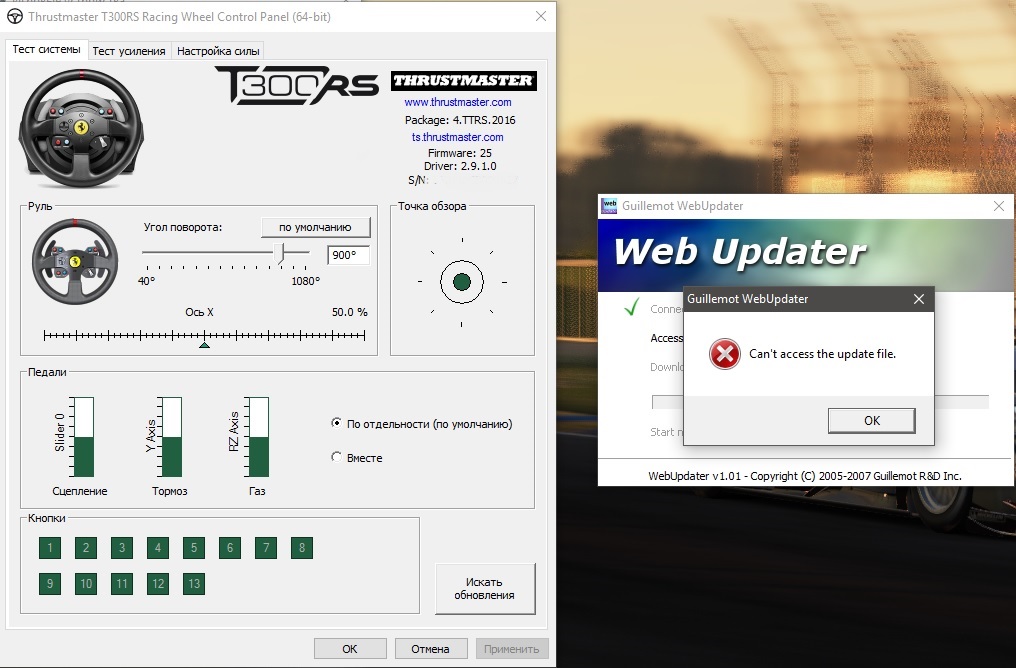Open the www.thrustmaster.com link
The width and height of the screenshot is (1016, 668).
tap(458, 102)
